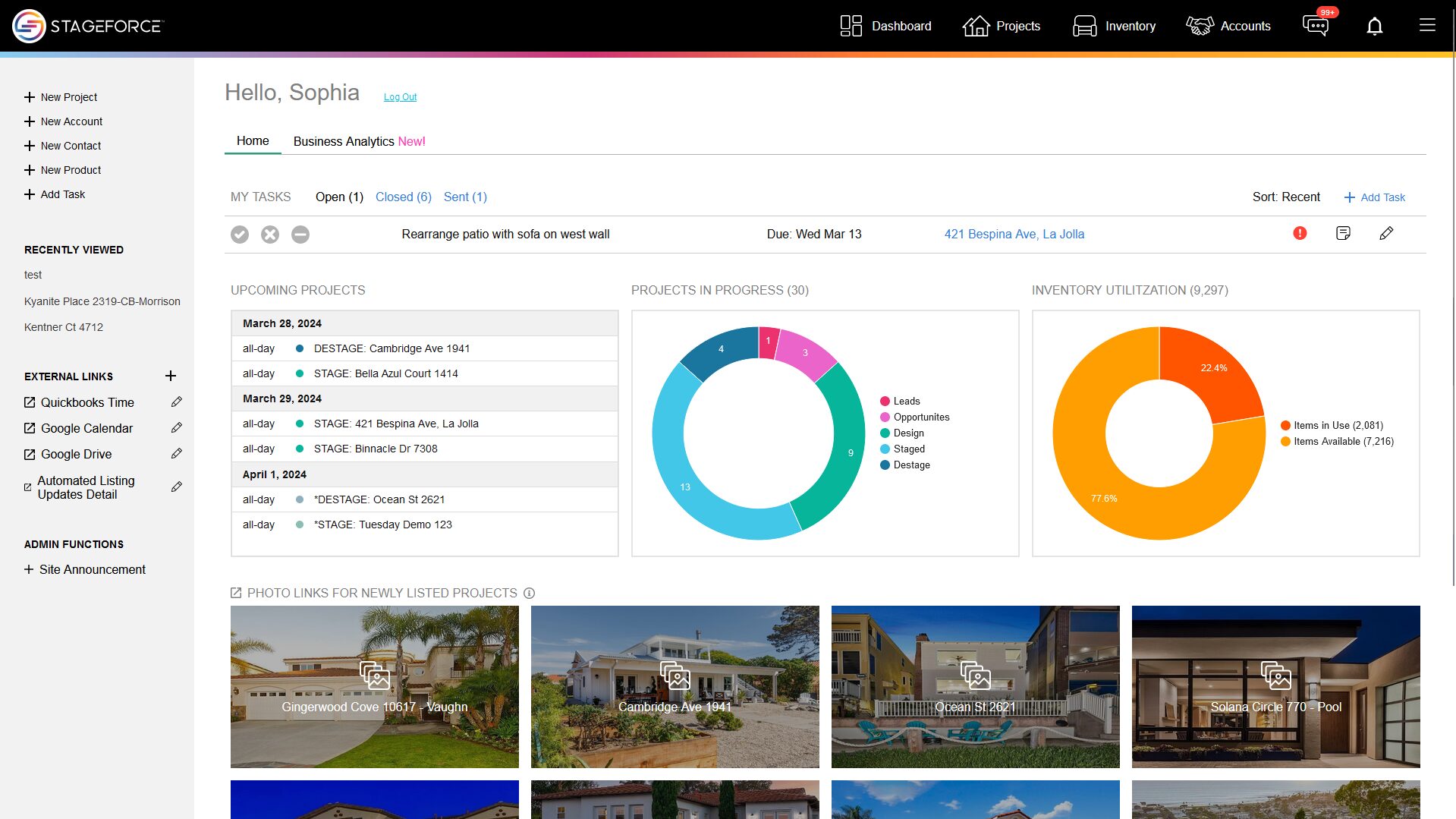Click the red priority alert icon on task
This screenshot has width=1456, height=819.
[1300, 233]
